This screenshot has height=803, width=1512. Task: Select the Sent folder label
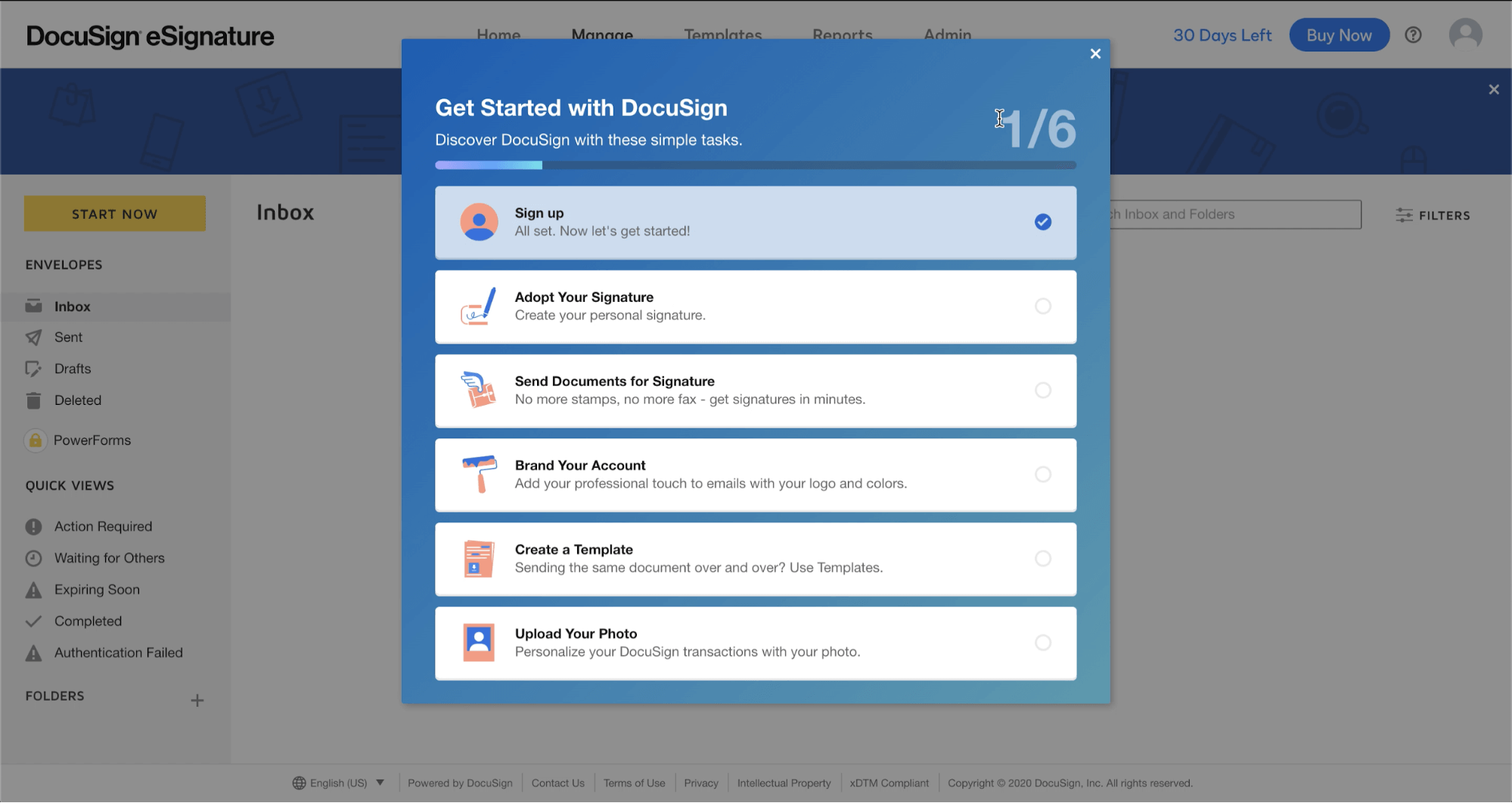68,338
